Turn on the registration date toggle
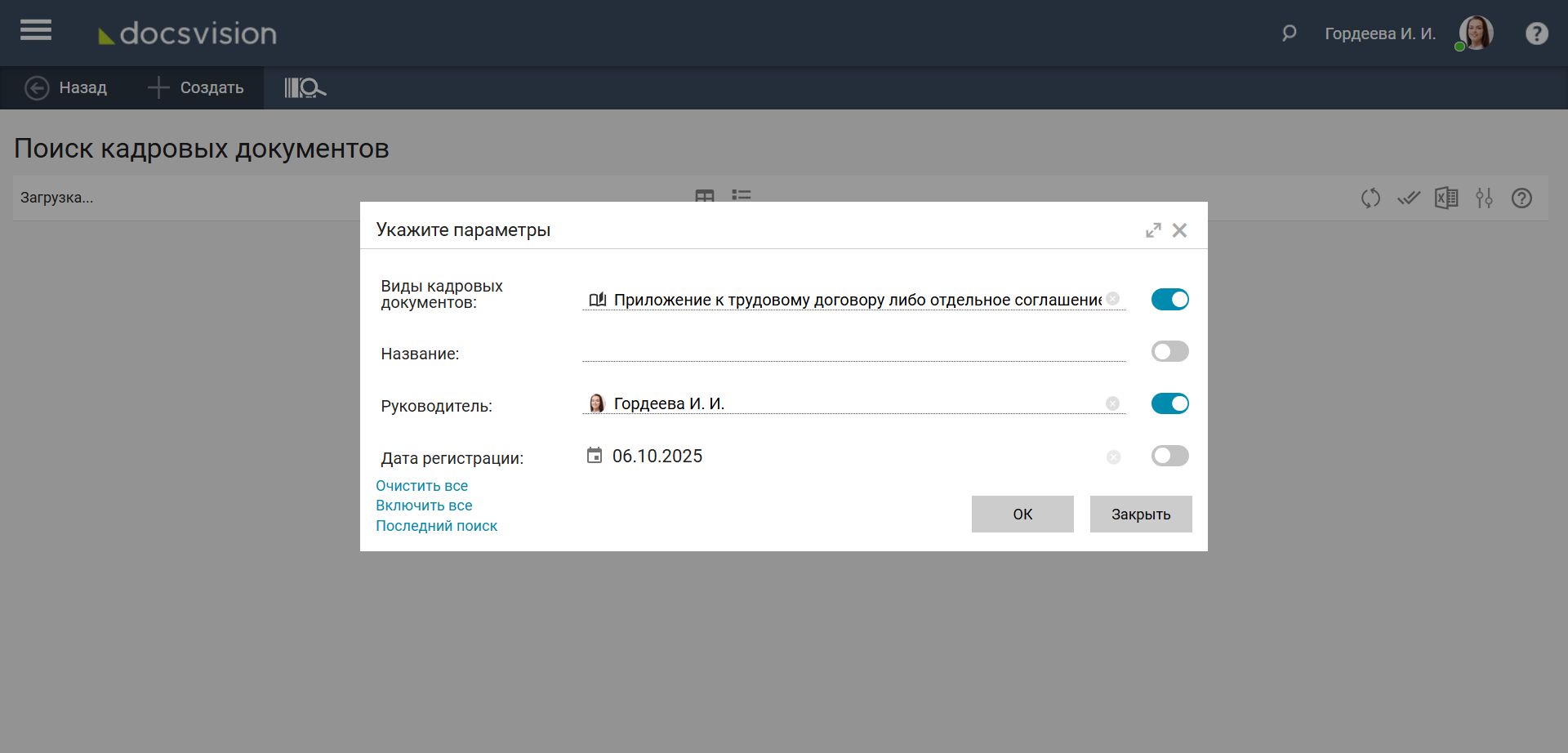Image resolution: width=1568 pixels, height=753 pixels. coord(1169,456)
